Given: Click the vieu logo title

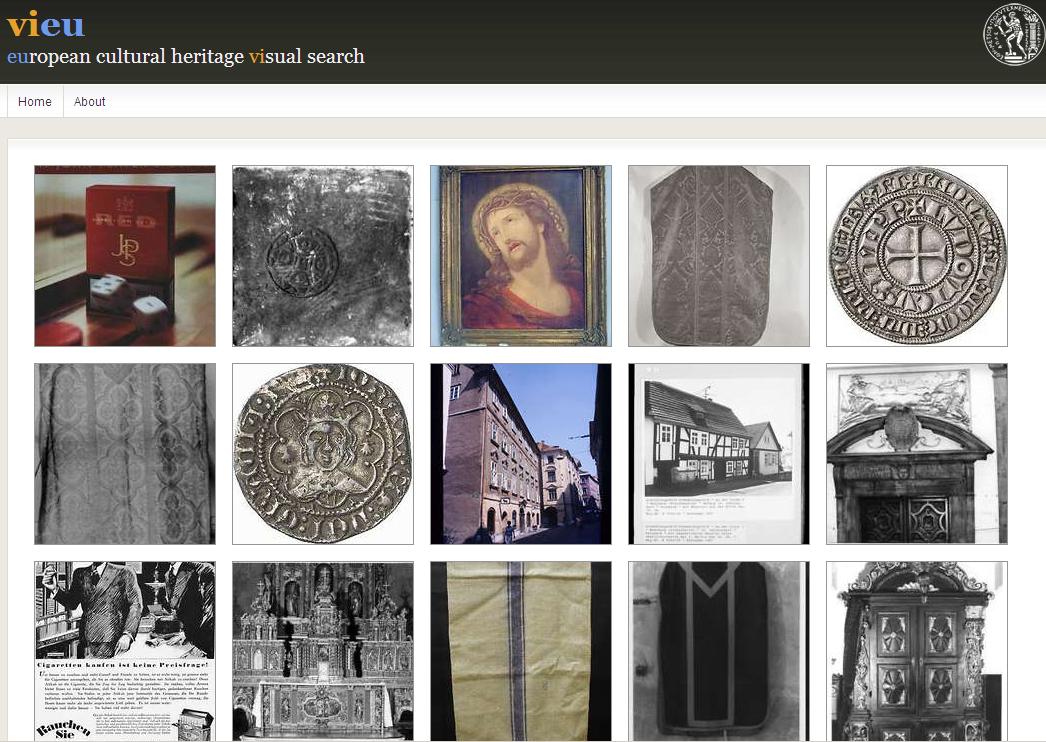Looking at the screenshot, I should [x=45, y=23].
